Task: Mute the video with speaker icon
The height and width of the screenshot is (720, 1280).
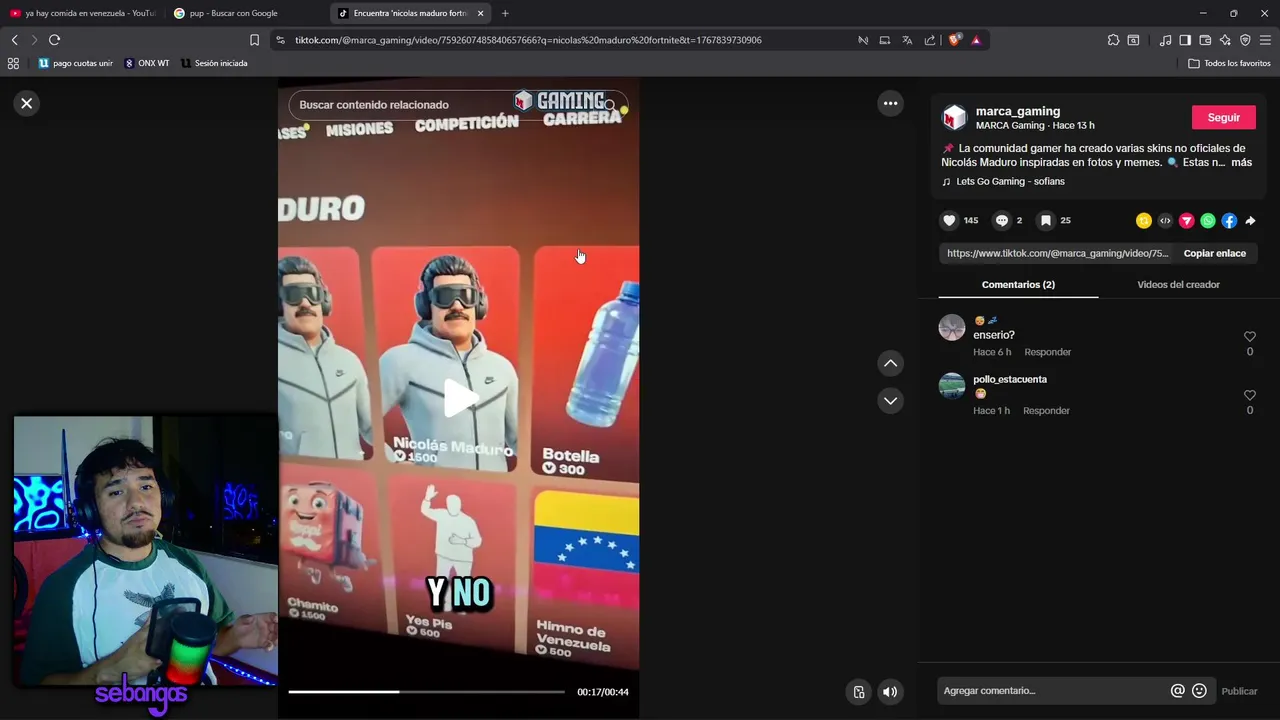Action: pos(889,692)
